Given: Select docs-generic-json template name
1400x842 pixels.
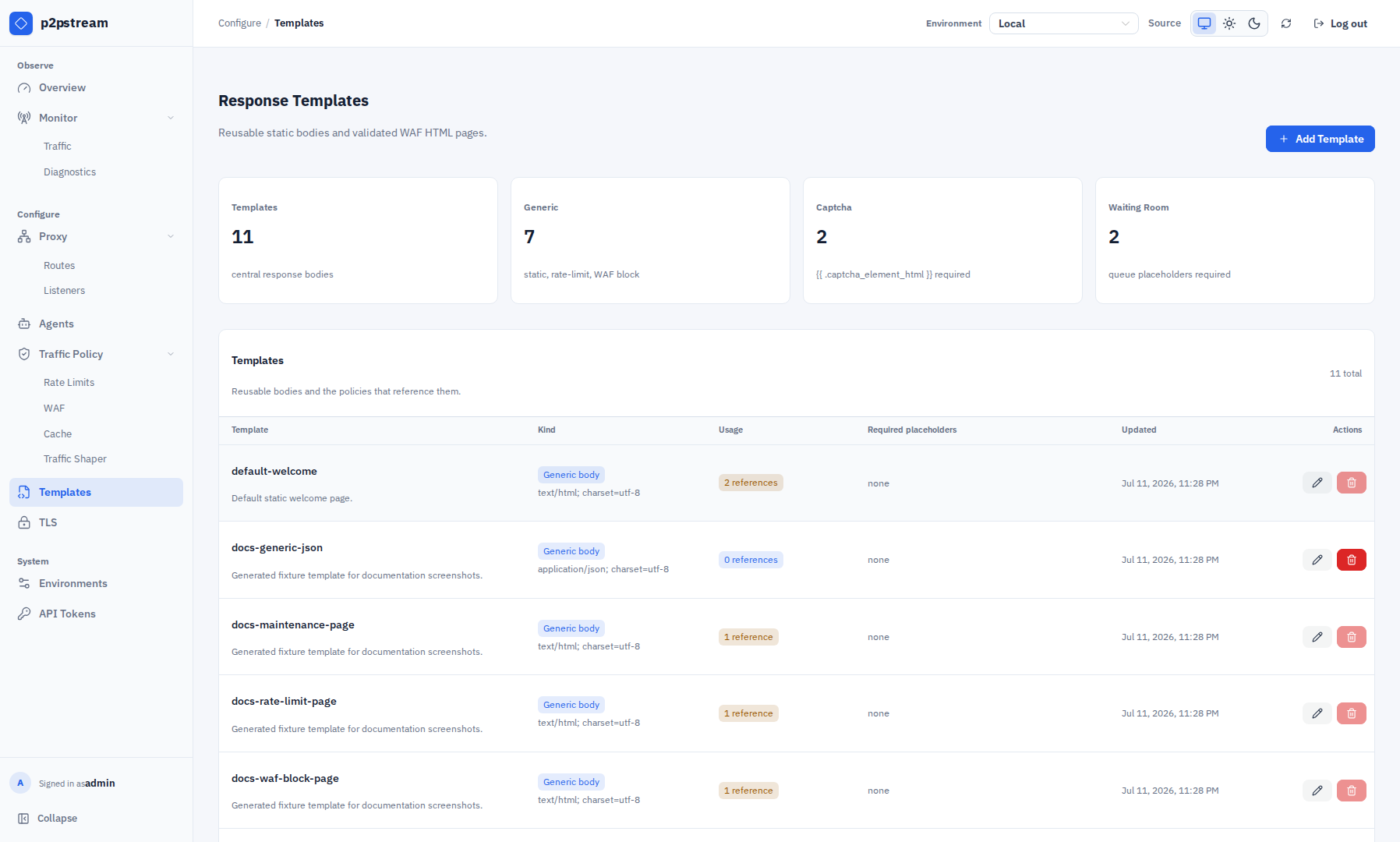Looking at the screenshot, I should coord(277,548).
